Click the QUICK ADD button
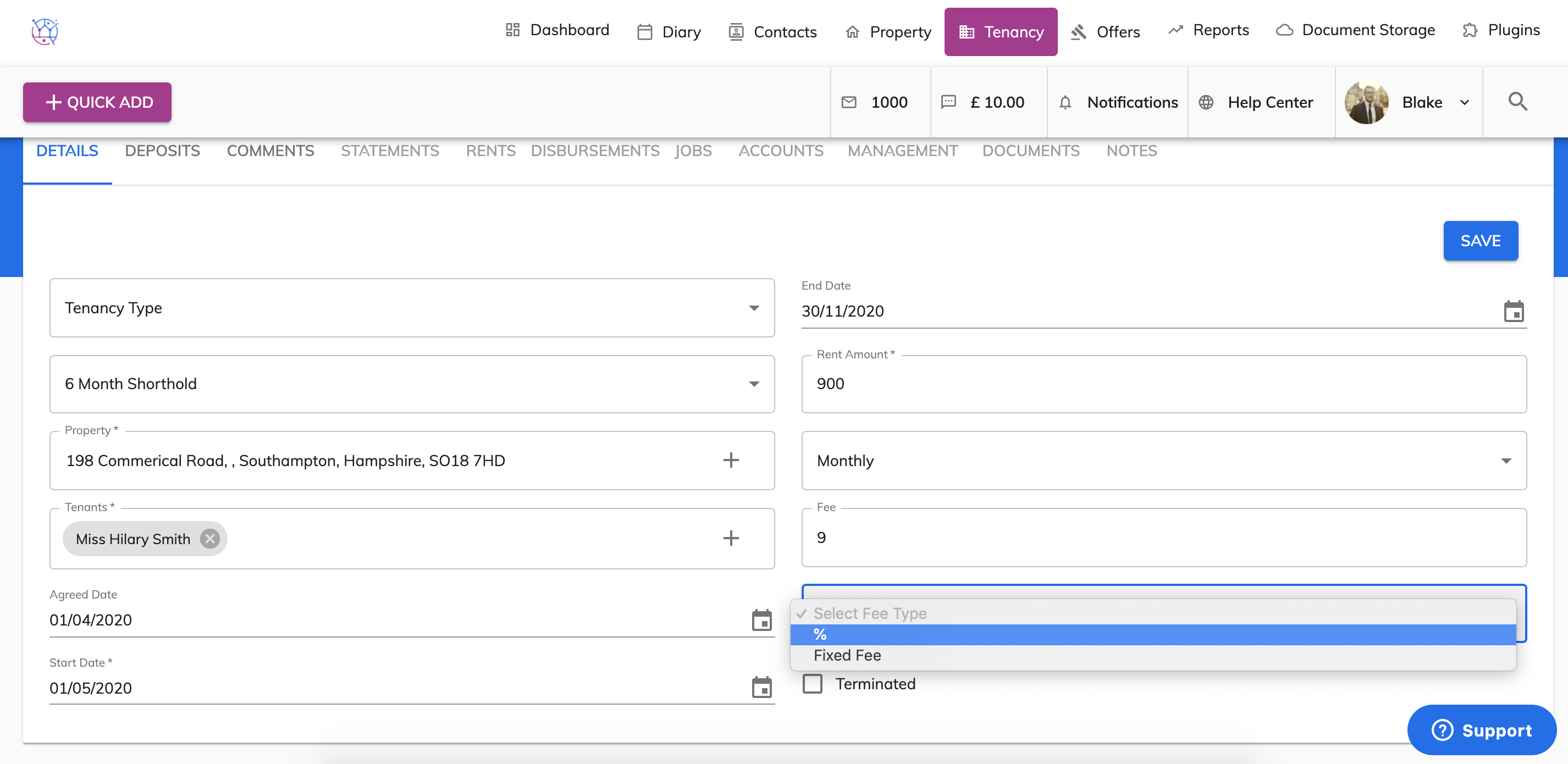1568x764 pixels. pyautogui.click(x=97, y=102)
